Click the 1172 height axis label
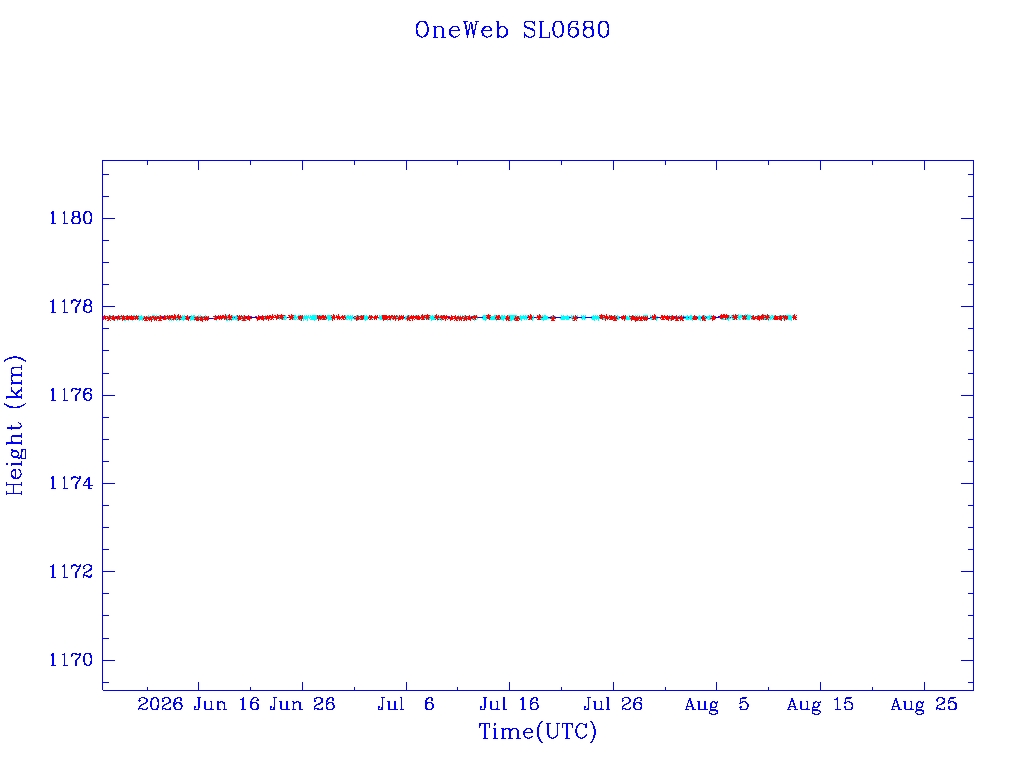Screen dimensions: 1024x768 (x=71, y=571)
